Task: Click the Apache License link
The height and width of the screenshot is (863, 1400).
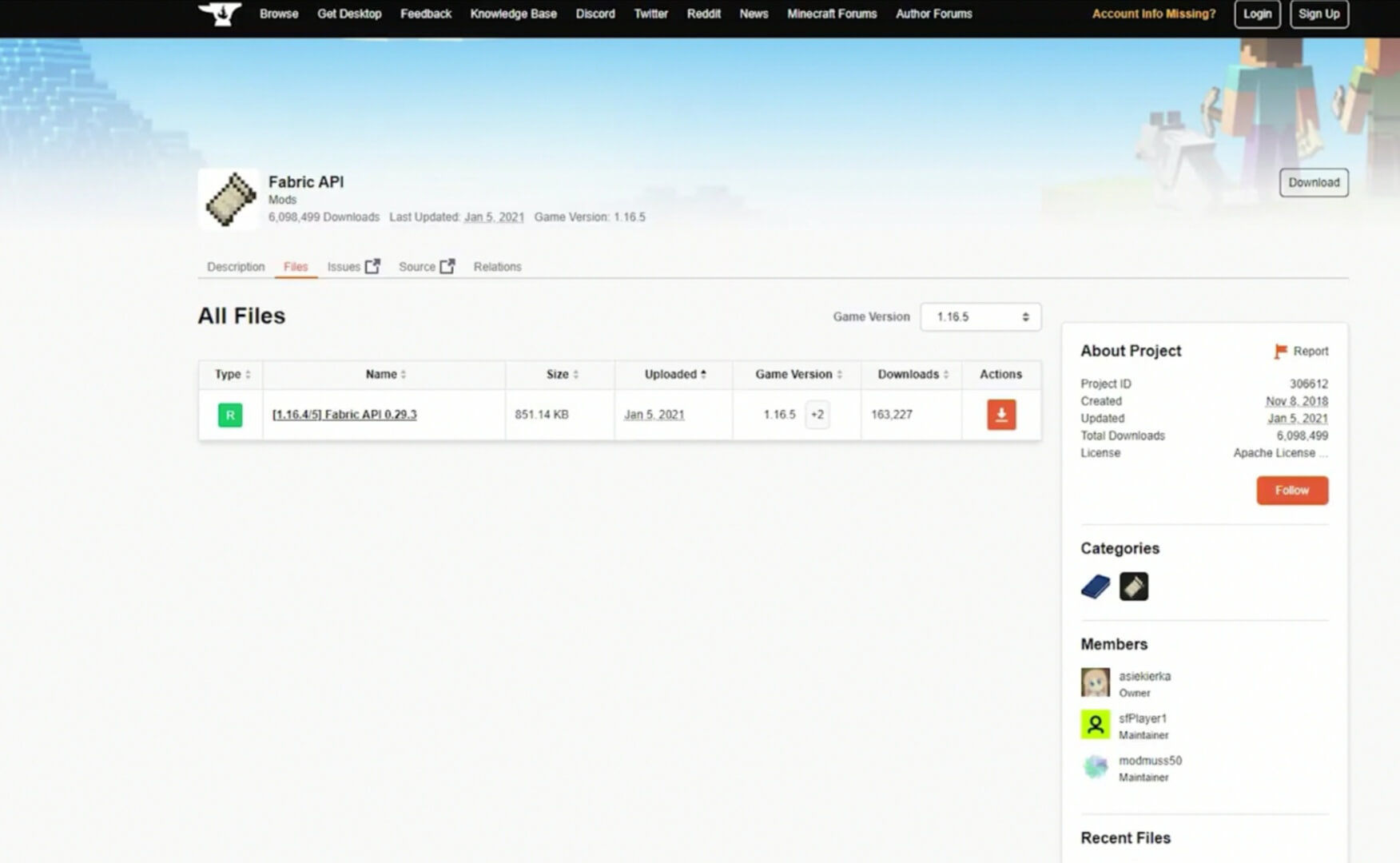Action: (x=1280, y=453)
